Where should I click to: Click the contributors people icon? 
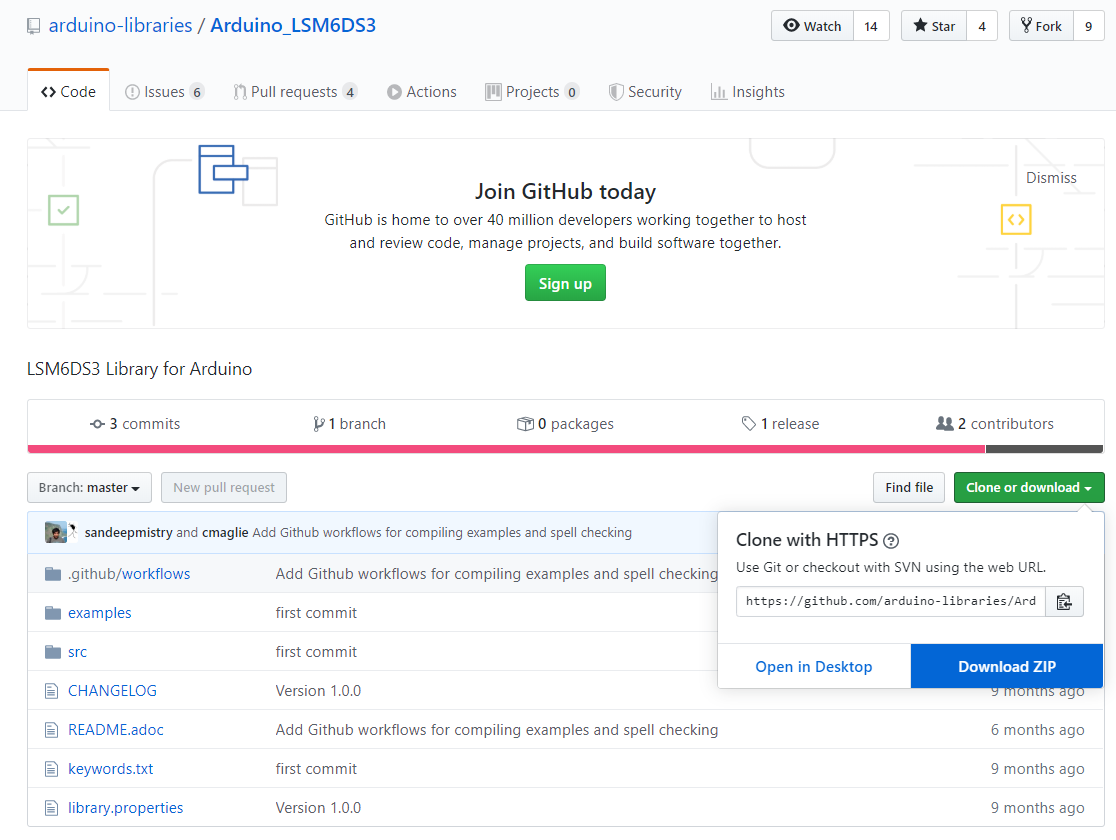pos(944,424)
